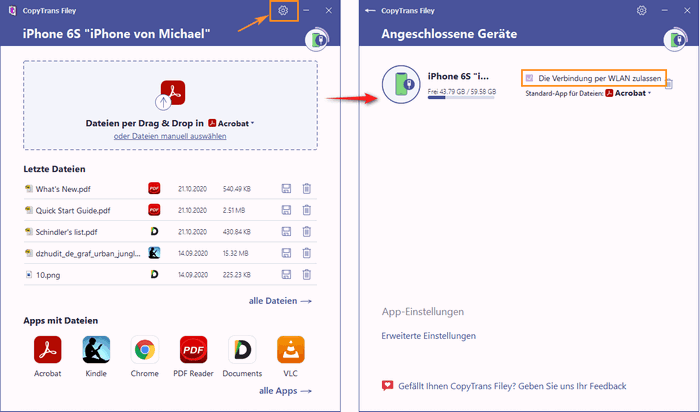Viewport: 700px width, 412px height.
Task: Click the Acrobat upload icon in drop zone
Action: (x=171, y=94)
